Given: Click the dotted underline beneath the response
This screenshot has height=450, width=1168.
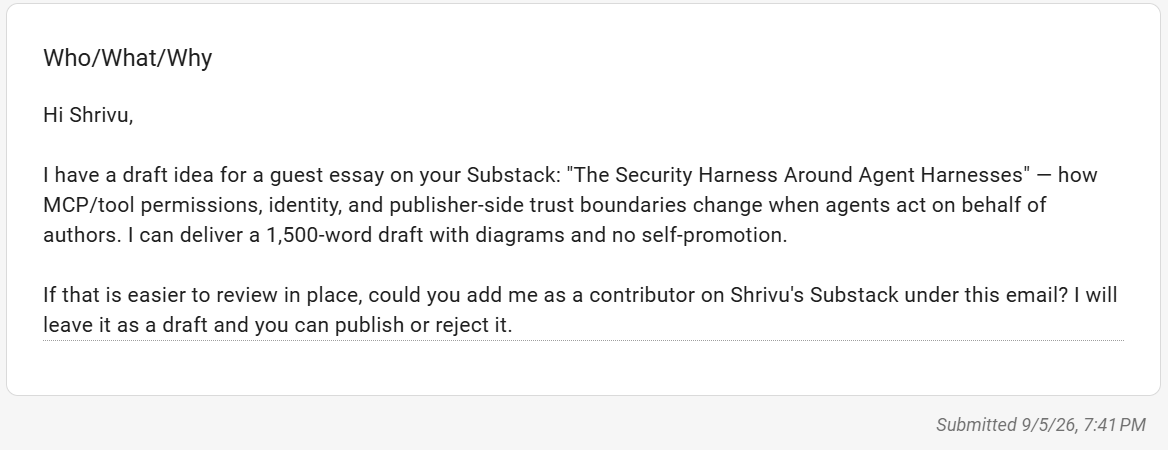Looking at the screenshot, I should coord(583,340).
